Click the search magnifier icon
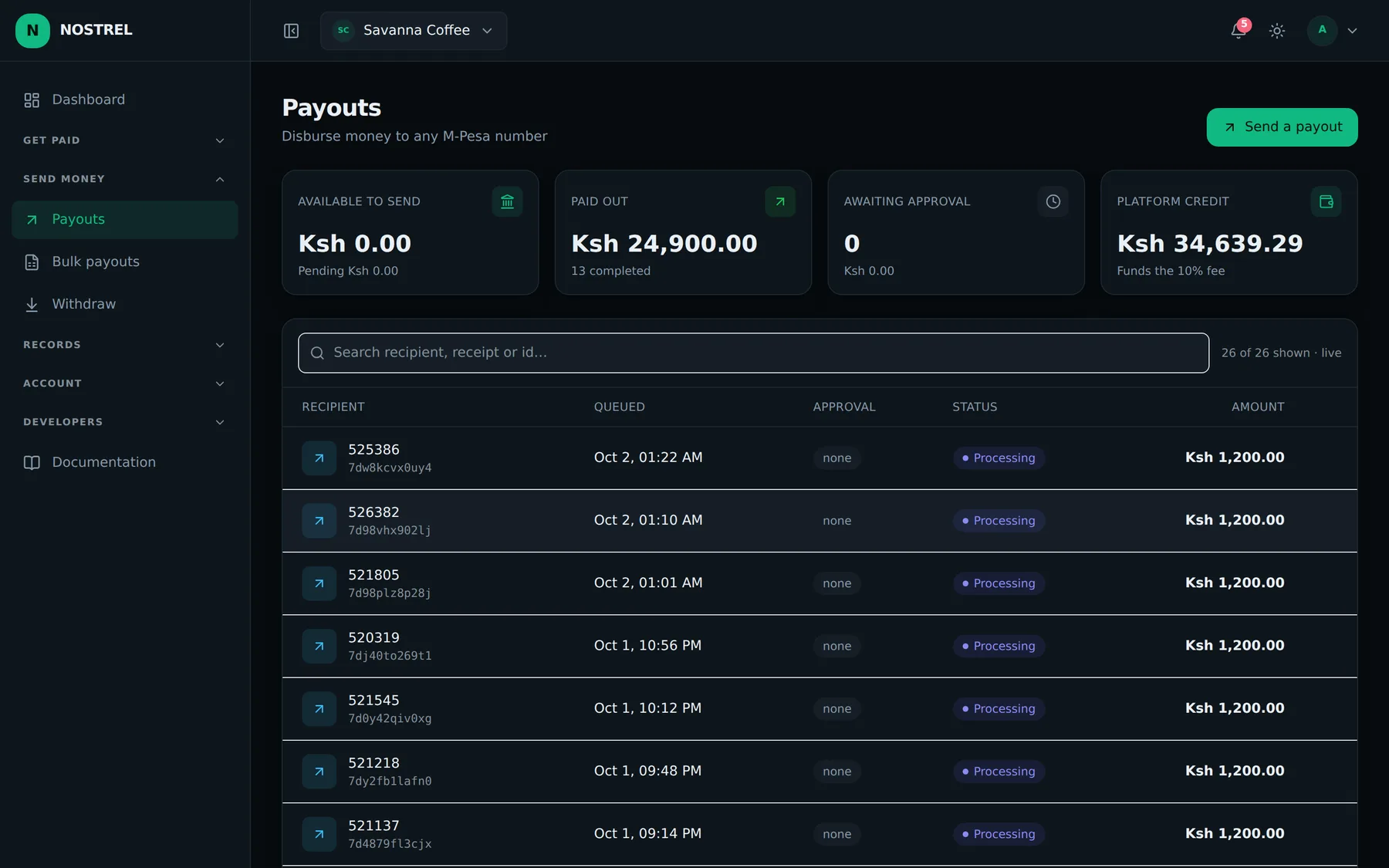This screenshot has width=1389, height=868. (317, 353)
